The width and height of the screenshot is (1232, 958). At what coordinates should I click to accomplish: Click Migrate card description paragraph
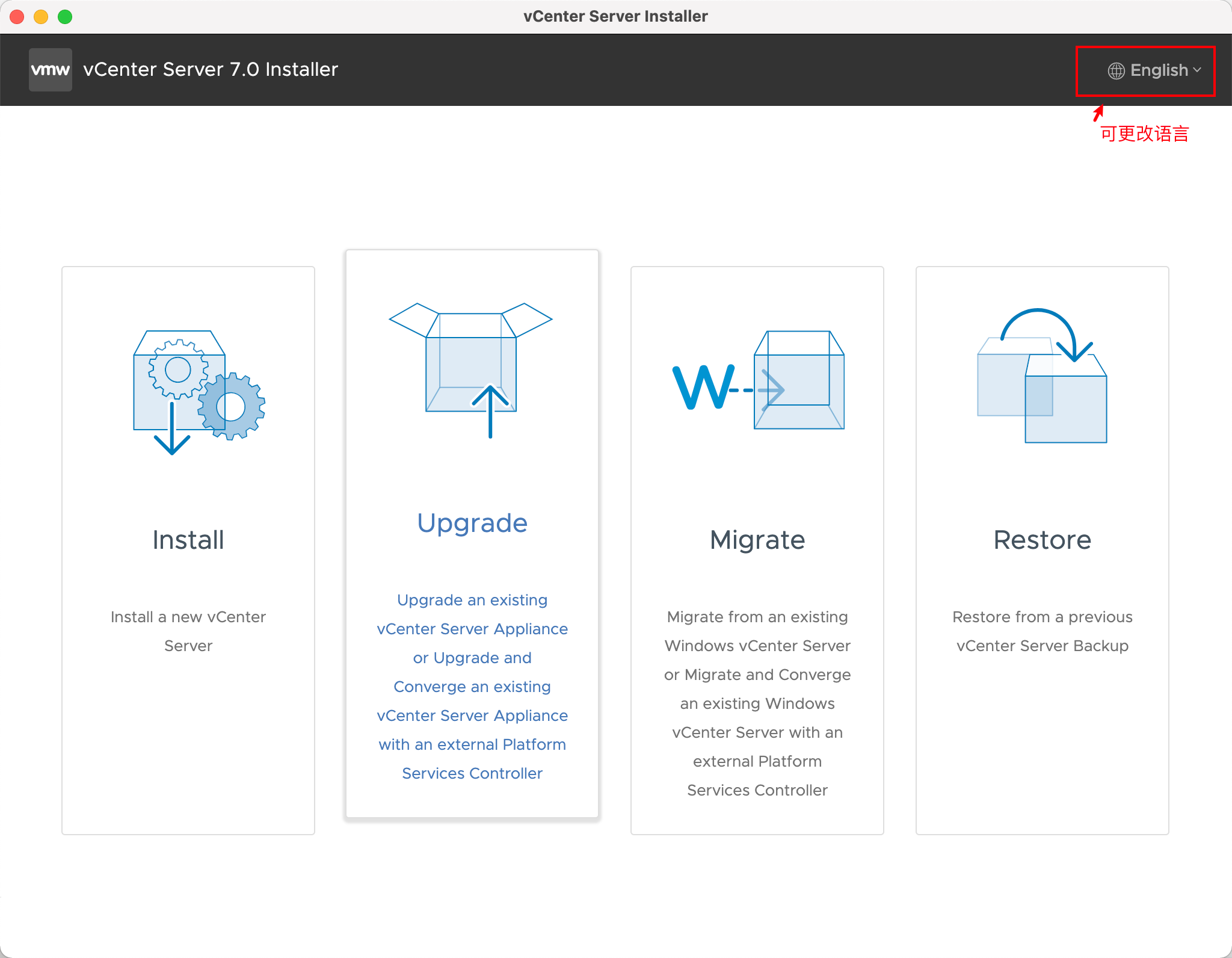[x=757, y=703]
